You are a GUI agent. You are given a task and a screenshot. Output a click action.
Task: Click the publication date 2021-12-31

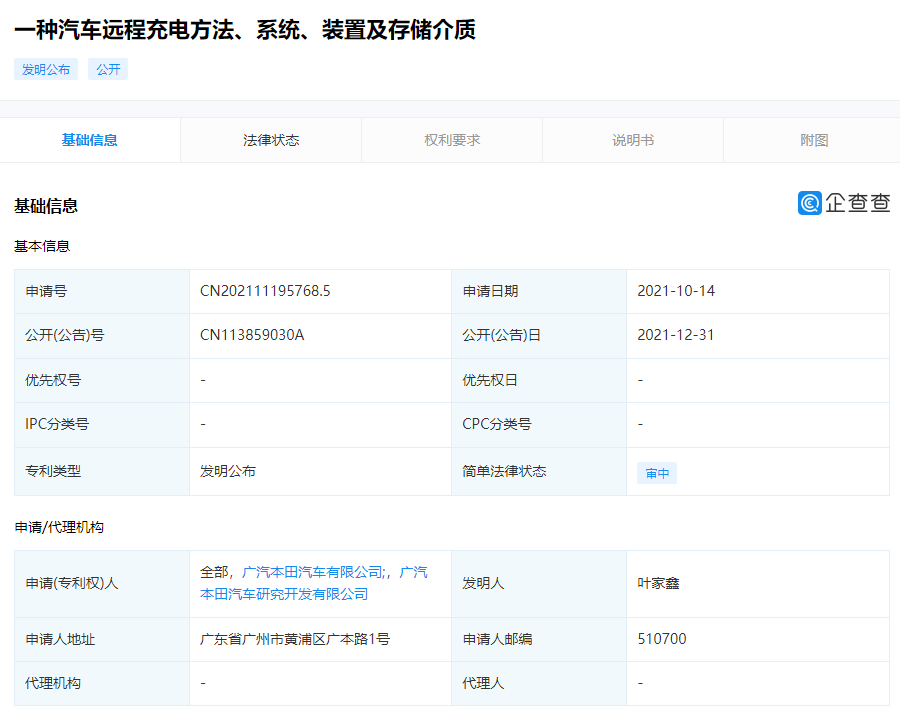click(676, 335)
